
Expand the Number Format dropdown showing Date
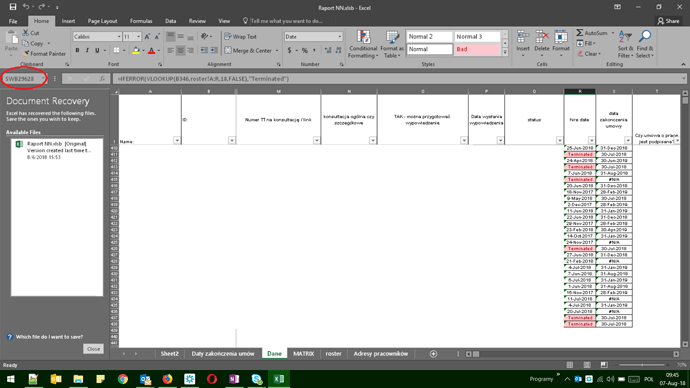(339, 37)
